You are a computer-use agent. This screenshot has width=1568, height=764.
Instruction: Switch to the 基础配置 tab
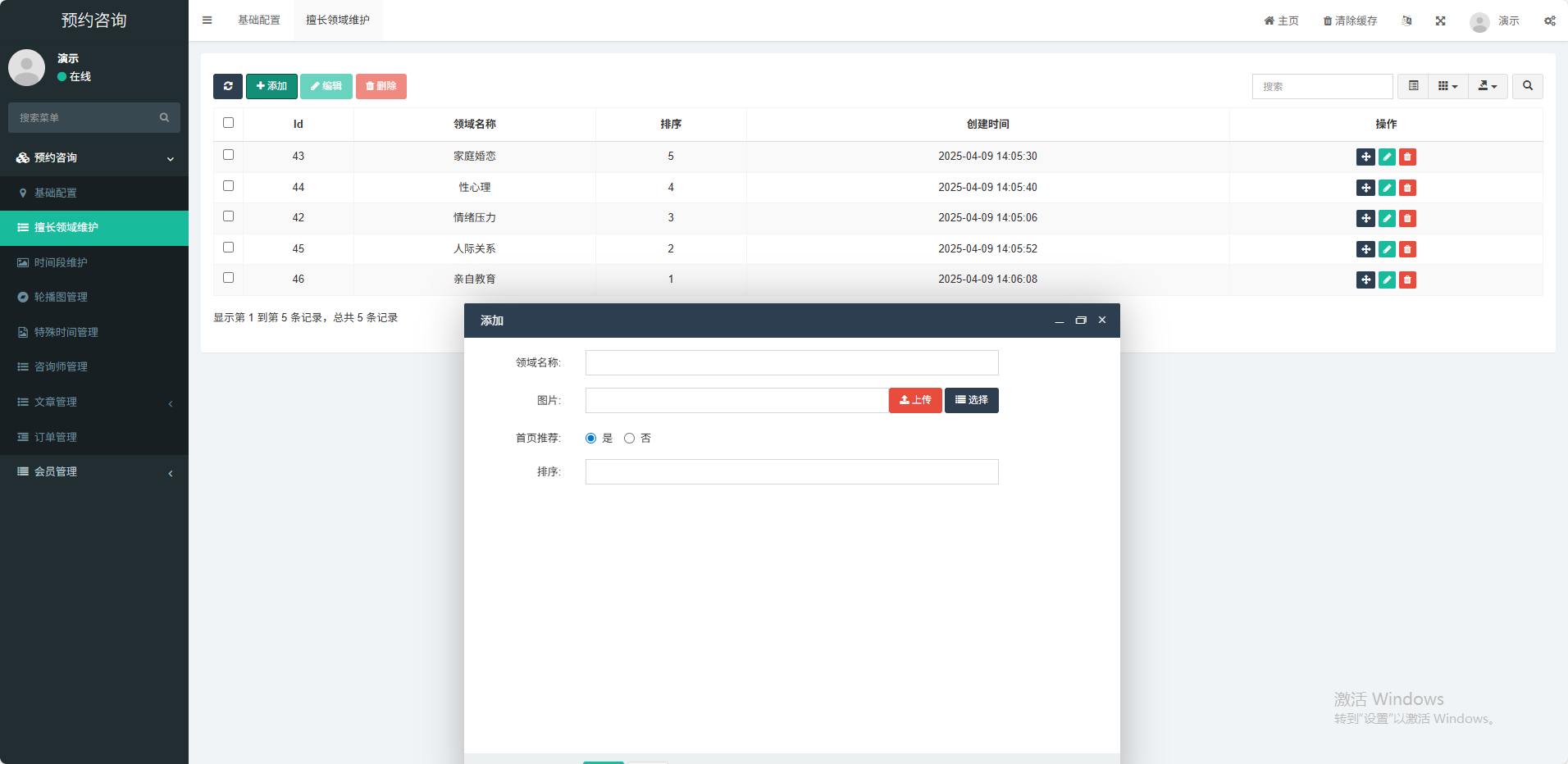(x=259, y=20)
